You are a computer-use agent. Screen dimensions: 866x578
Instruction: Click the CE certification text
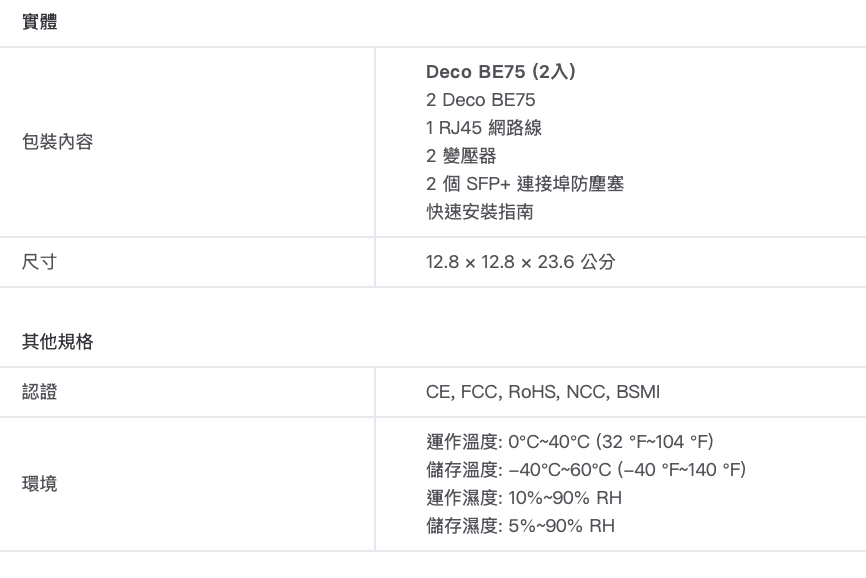point(438,392)
